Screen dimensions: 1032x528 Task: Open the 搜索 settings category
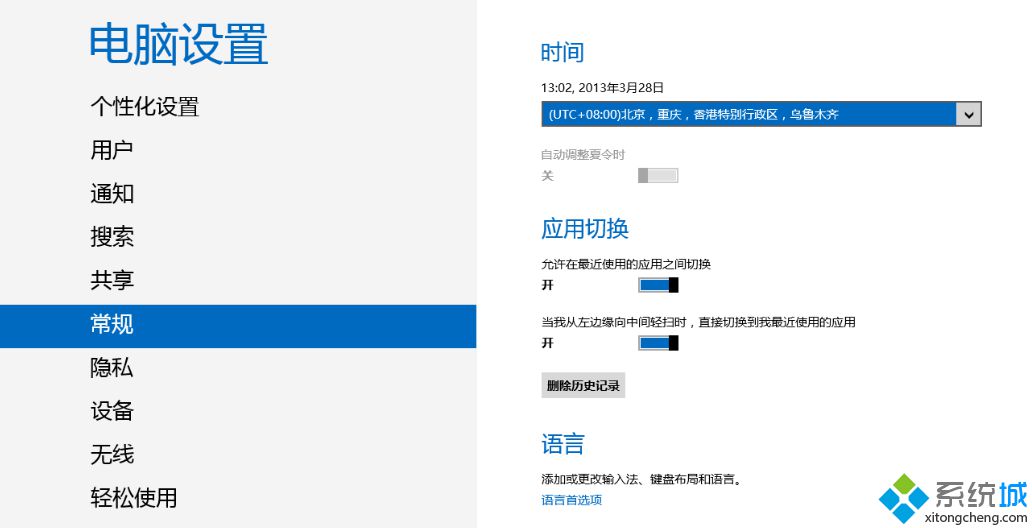click(112, 237)
